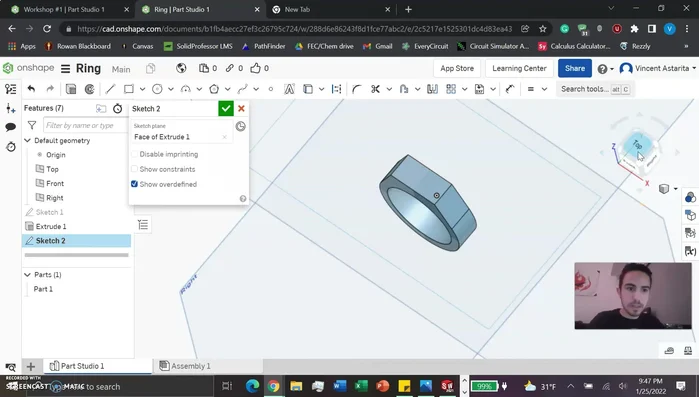Redo the last undone action
This screenshot has width=699, height=397.
50,89
